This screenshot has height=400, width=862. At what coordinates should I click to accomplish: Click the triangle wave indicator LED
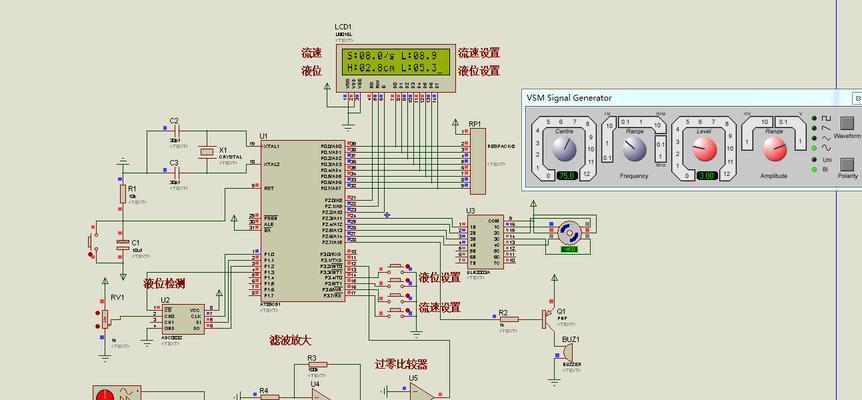click(814, 137)
